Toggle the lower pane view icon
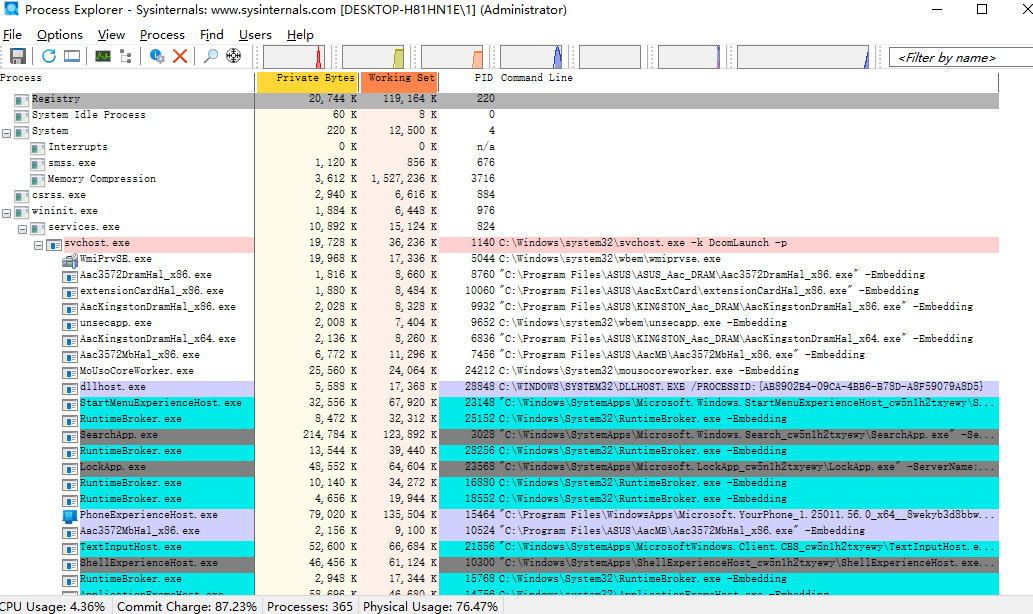 (72, 56)
